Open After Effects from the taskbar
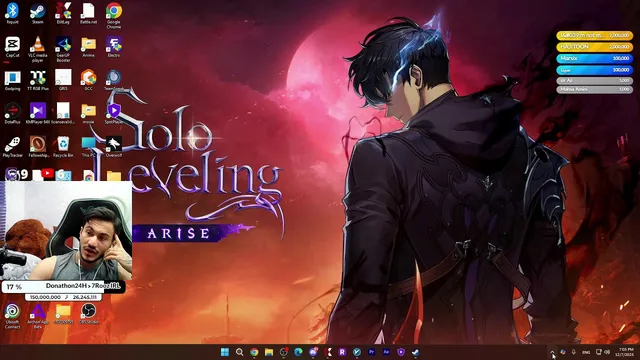Viewport: 640px width, 360px height. click(386, 352)
